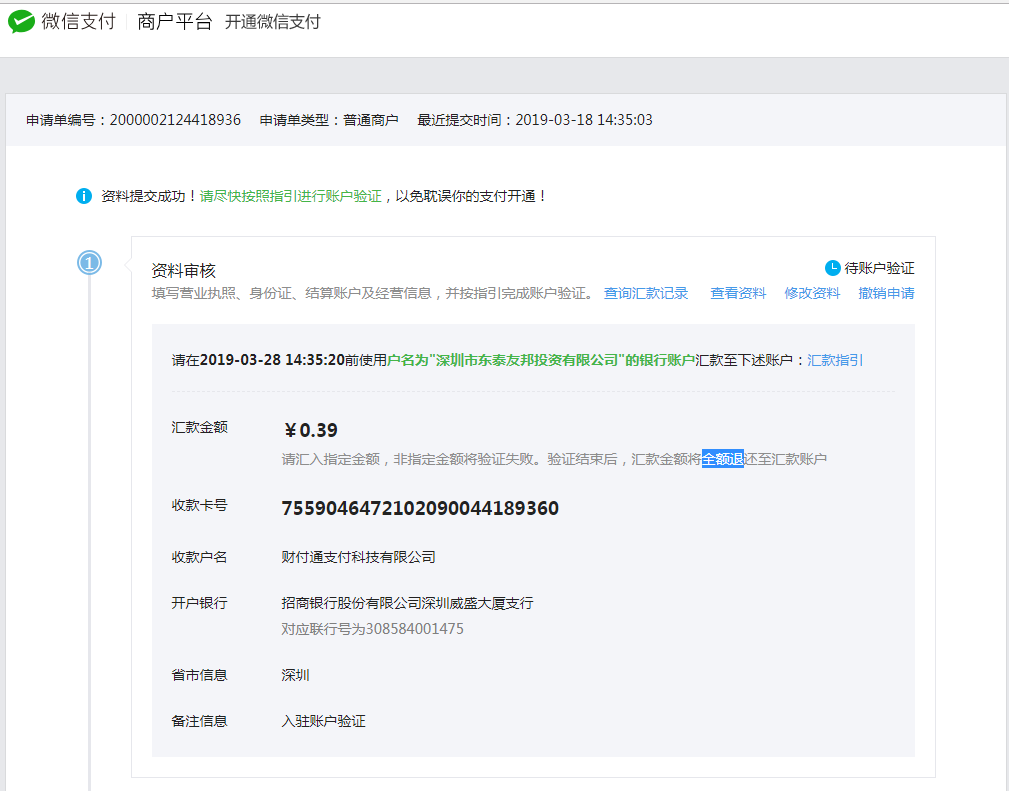Click the 备注信息 label

click(199, 721)
